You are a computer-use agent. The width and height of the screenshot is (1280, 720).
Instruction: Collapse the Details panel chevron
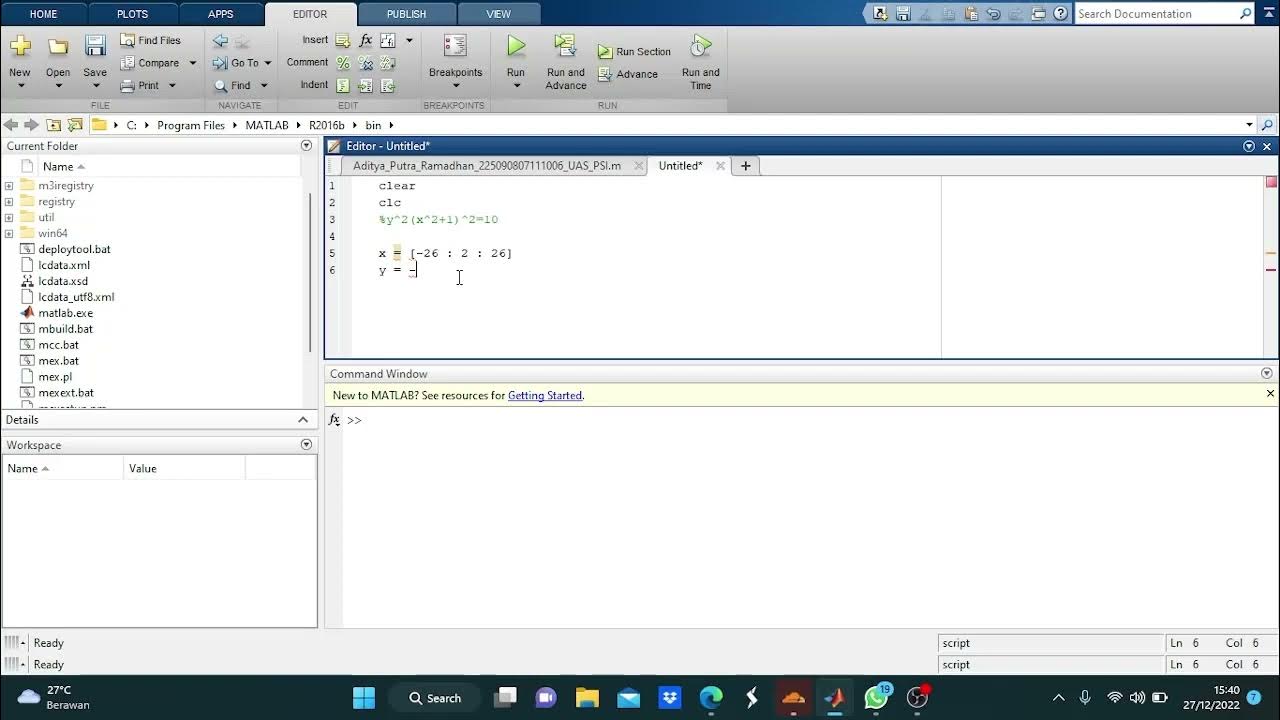303,420
